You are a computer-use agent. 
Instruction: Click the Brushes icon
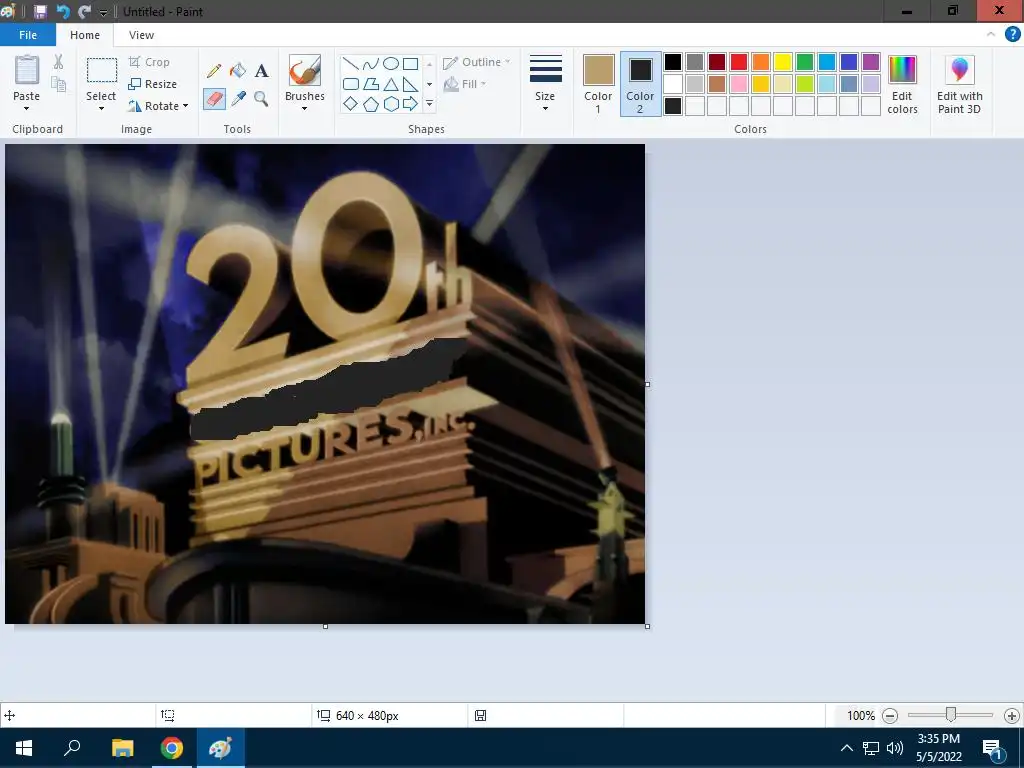click(305, 71)
